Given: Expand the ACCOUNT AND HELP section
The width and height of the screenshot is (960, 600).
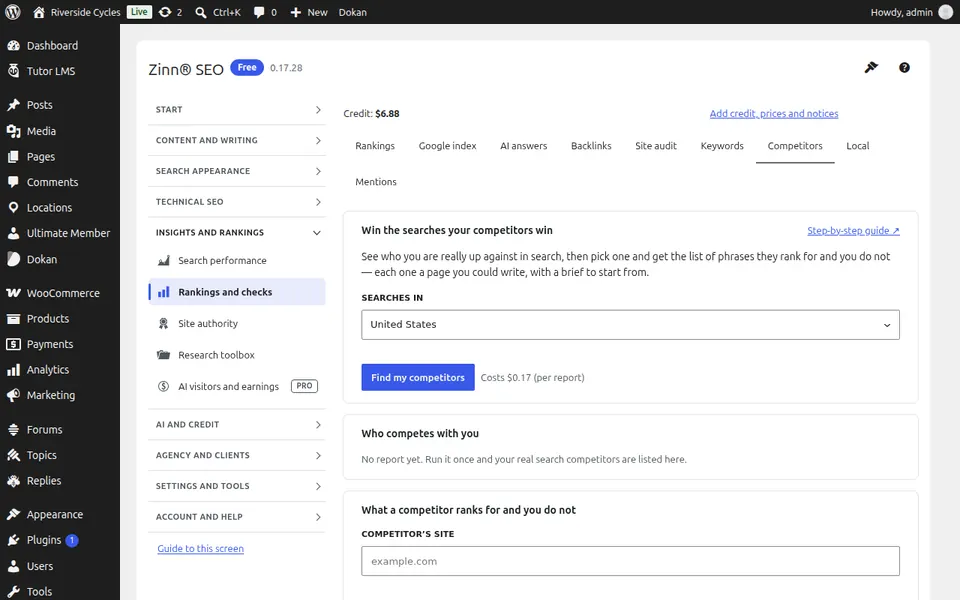Looking at the screenshot, I should [237, 517].
